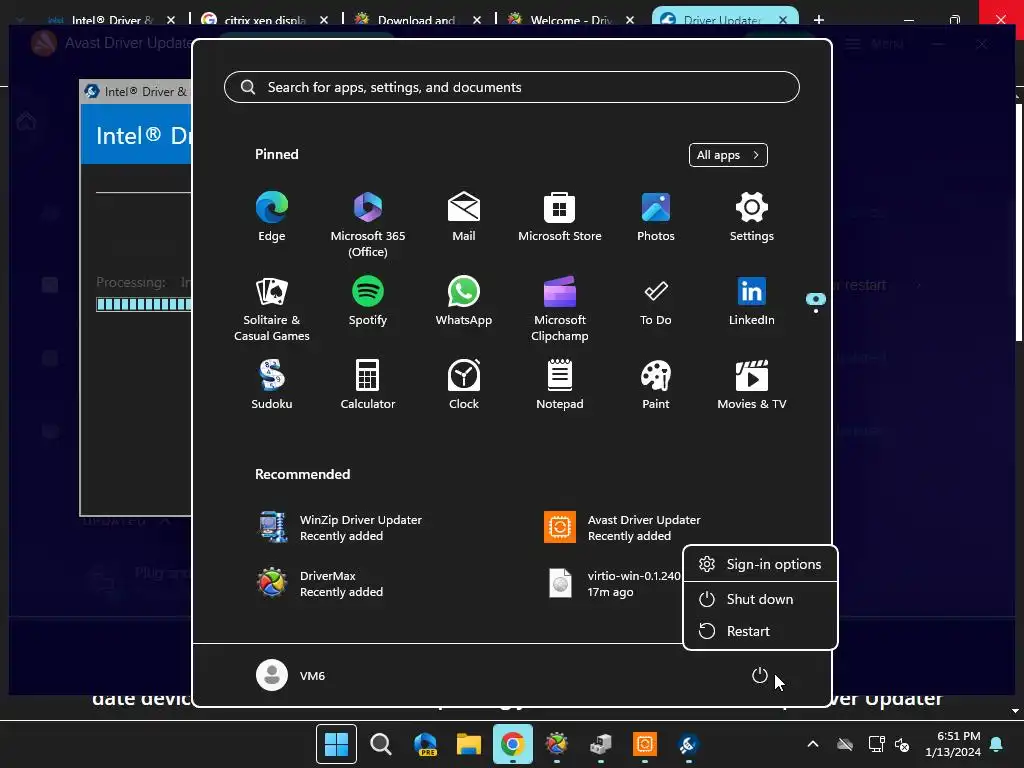Switch to the citrix xen display browser tab
This screenshot has width=1024, height=768.
[264, 20]
